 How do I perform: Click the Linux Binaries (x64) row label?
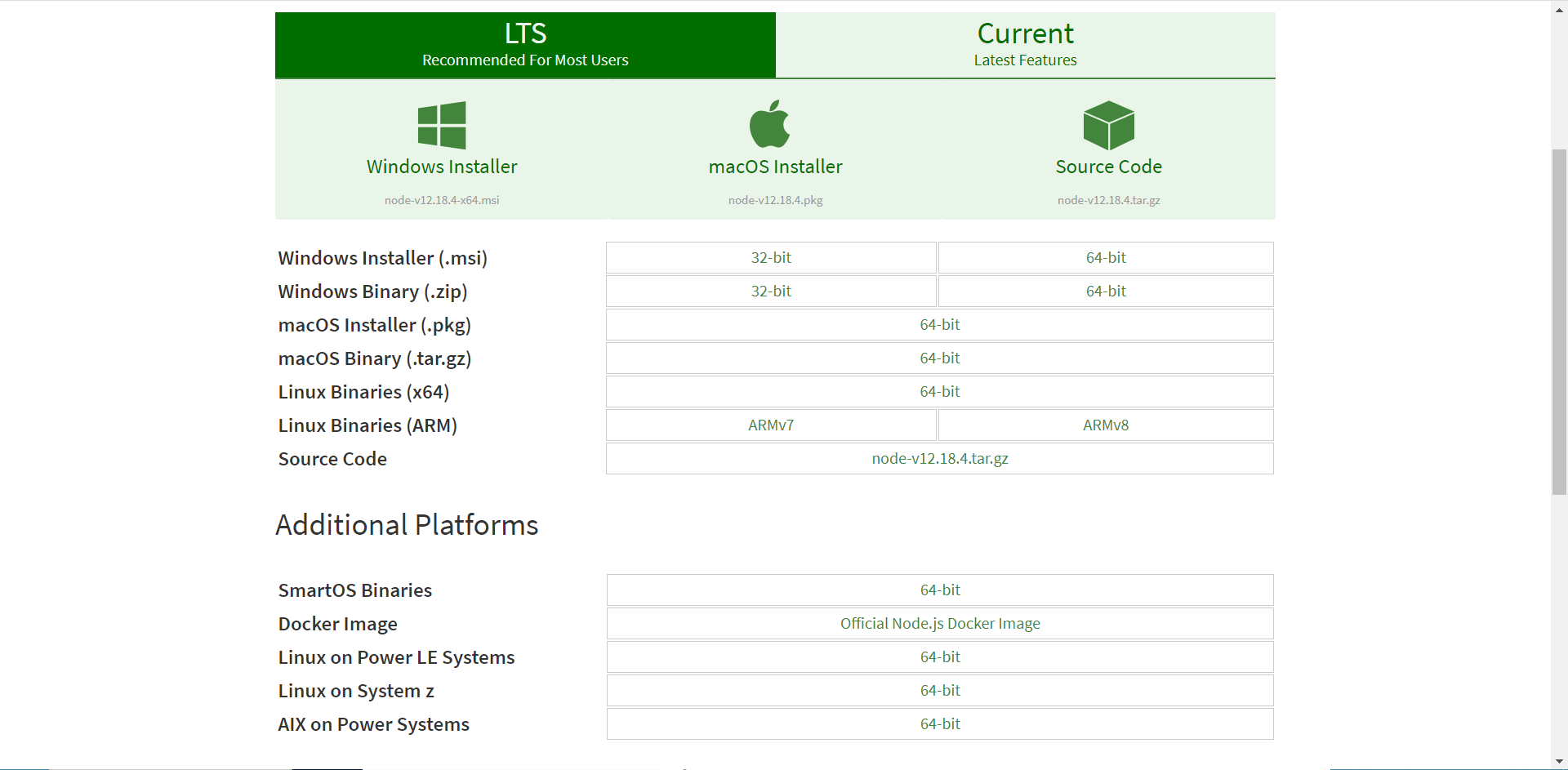pyautogui.click(x=363, y=392)
